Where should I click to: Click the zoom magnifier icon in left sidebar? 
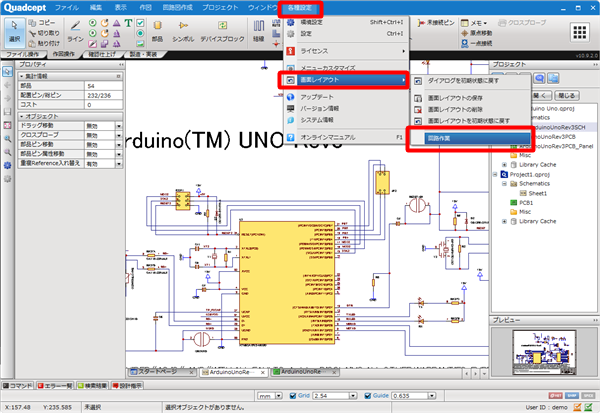7,139
